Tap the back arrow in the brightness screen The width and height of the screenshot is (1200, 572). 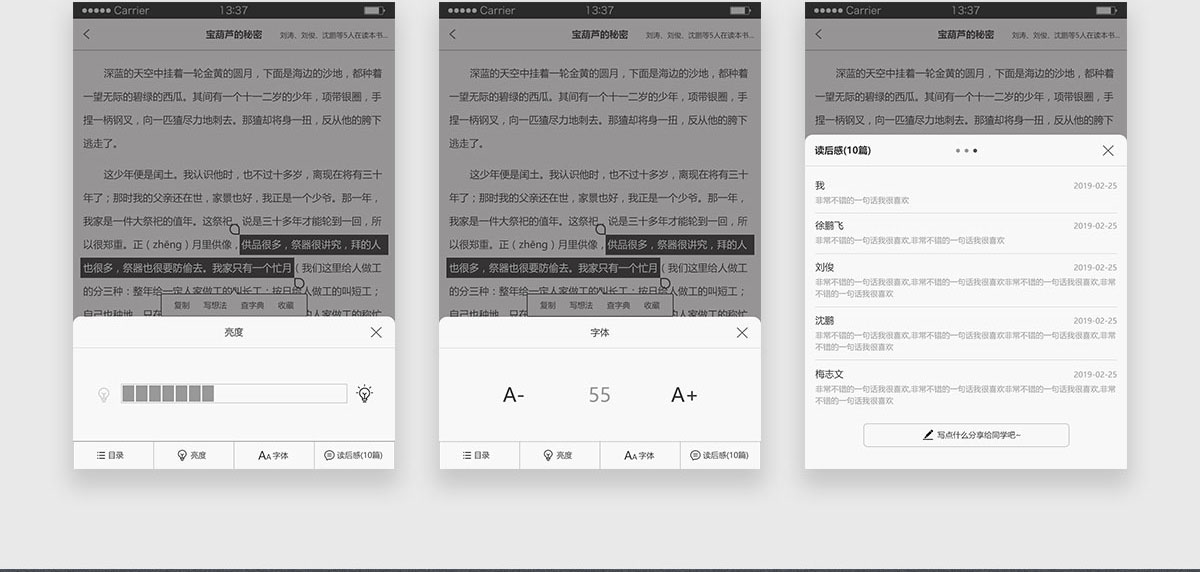tap(87, 34)
